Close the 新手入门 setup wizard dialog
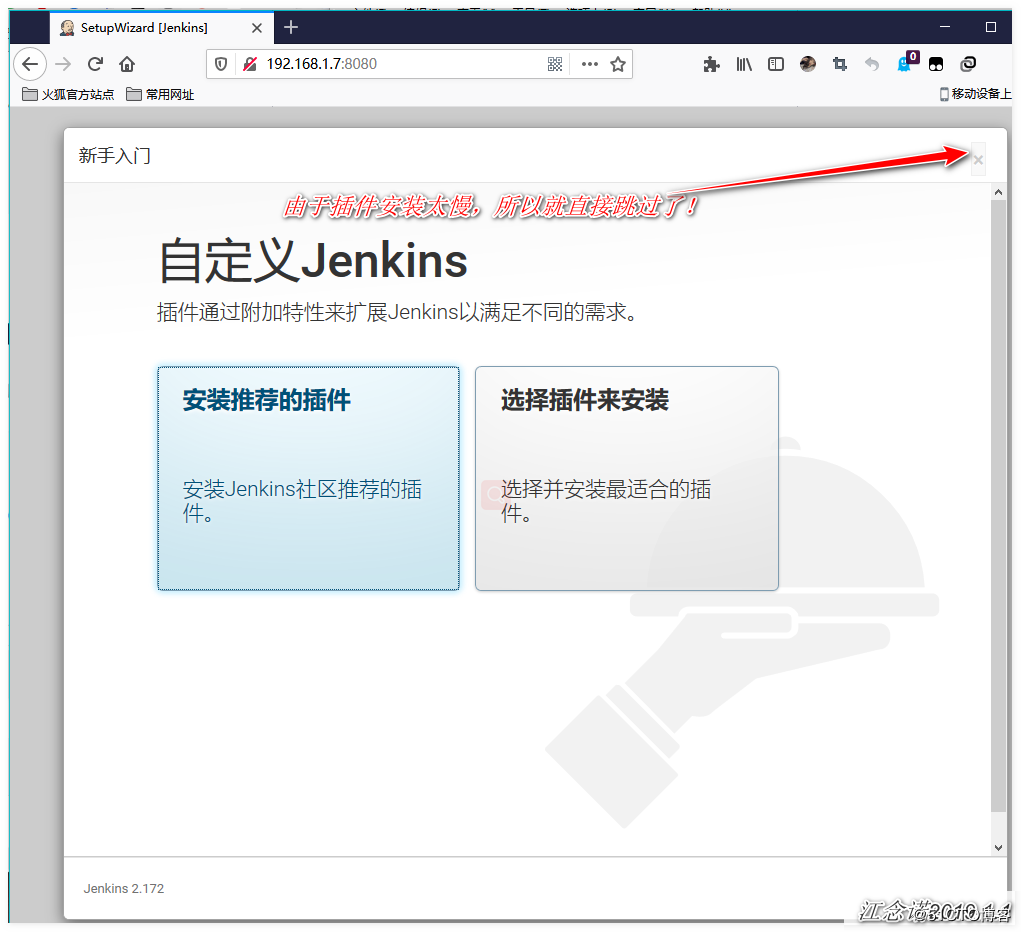This screenshot has height=932, width=1021. pyautogui.click(x=978, y=160)
